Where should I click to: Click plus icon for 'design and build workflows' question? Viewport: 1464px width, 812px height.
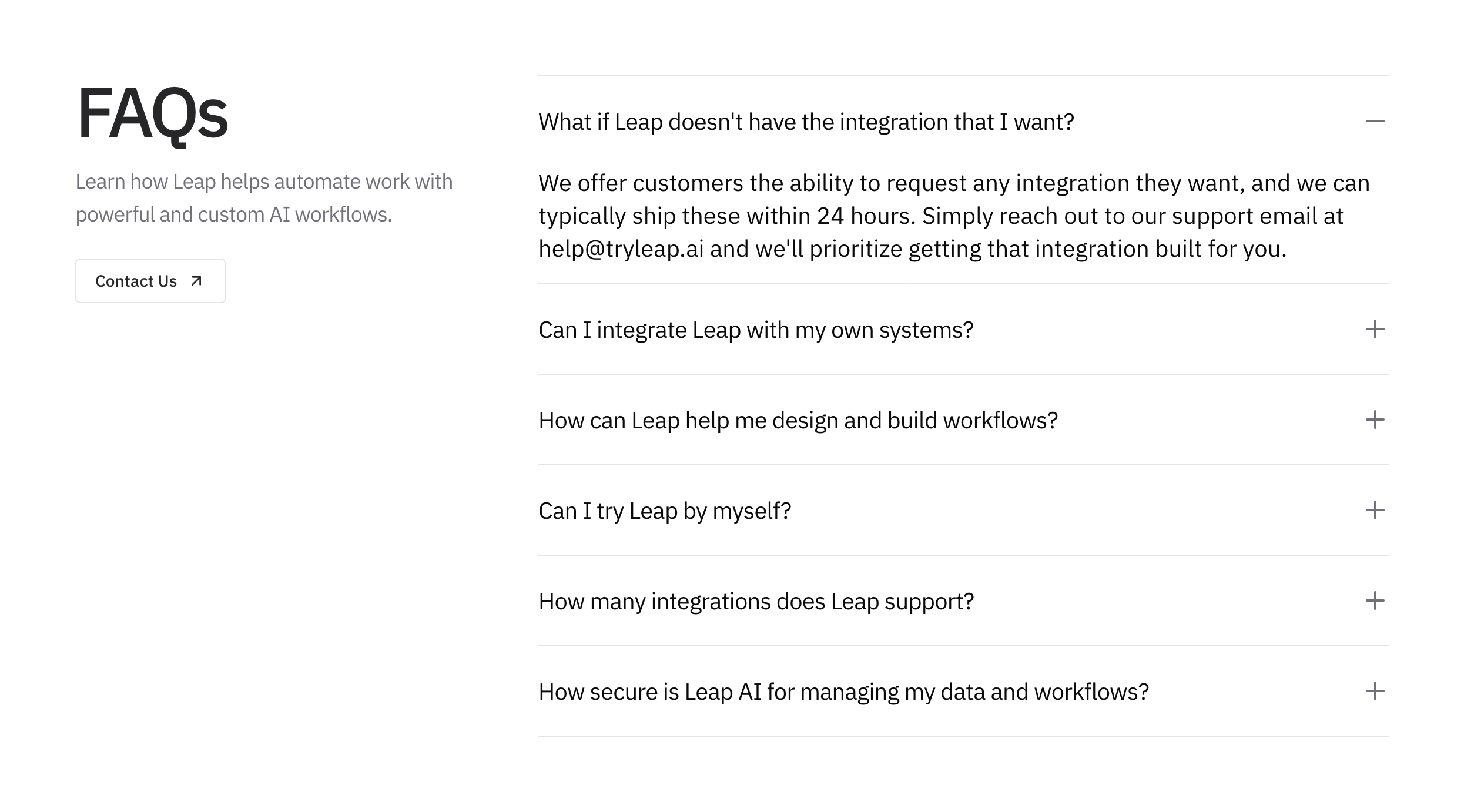pos(1375,420)
